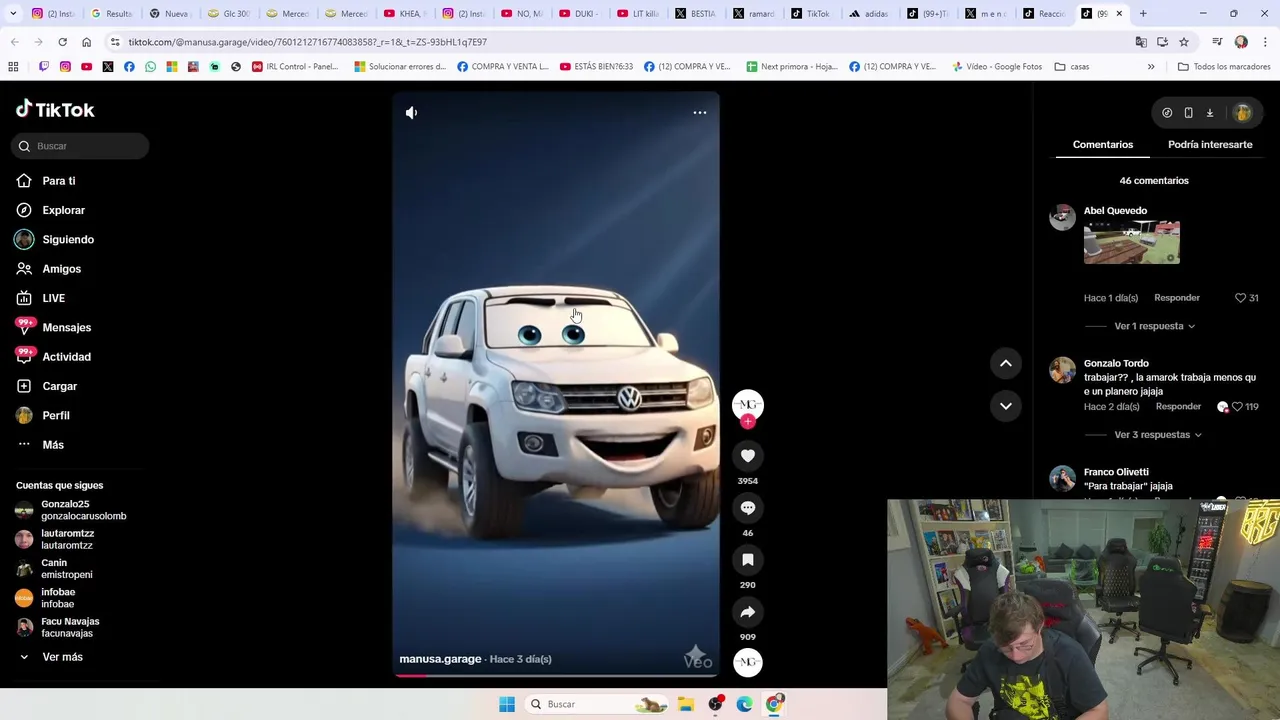Open the Gonzalo25 followed account
Image resolution: width=1280 pixels, height=720 pixels.
(x=72, y=510)
